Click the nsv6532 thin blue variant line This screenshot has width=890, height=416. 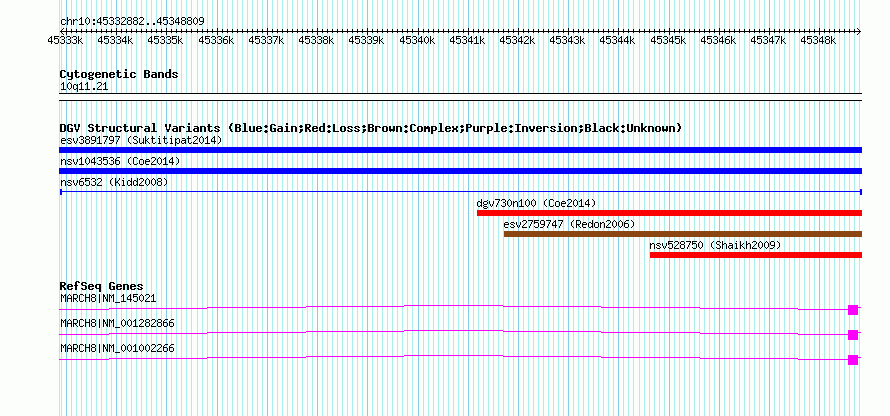point(460,192)
